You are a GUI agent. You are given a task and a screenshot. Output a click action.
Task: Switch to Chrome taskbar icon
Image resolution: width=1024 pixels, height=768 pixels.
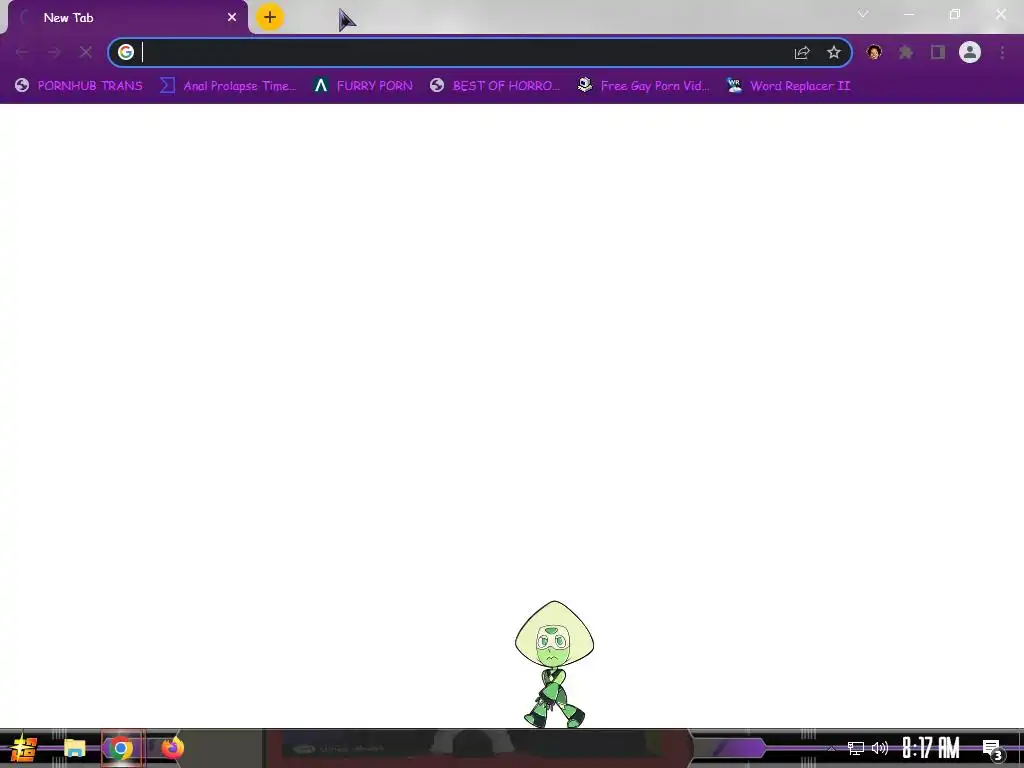point(121,748)
